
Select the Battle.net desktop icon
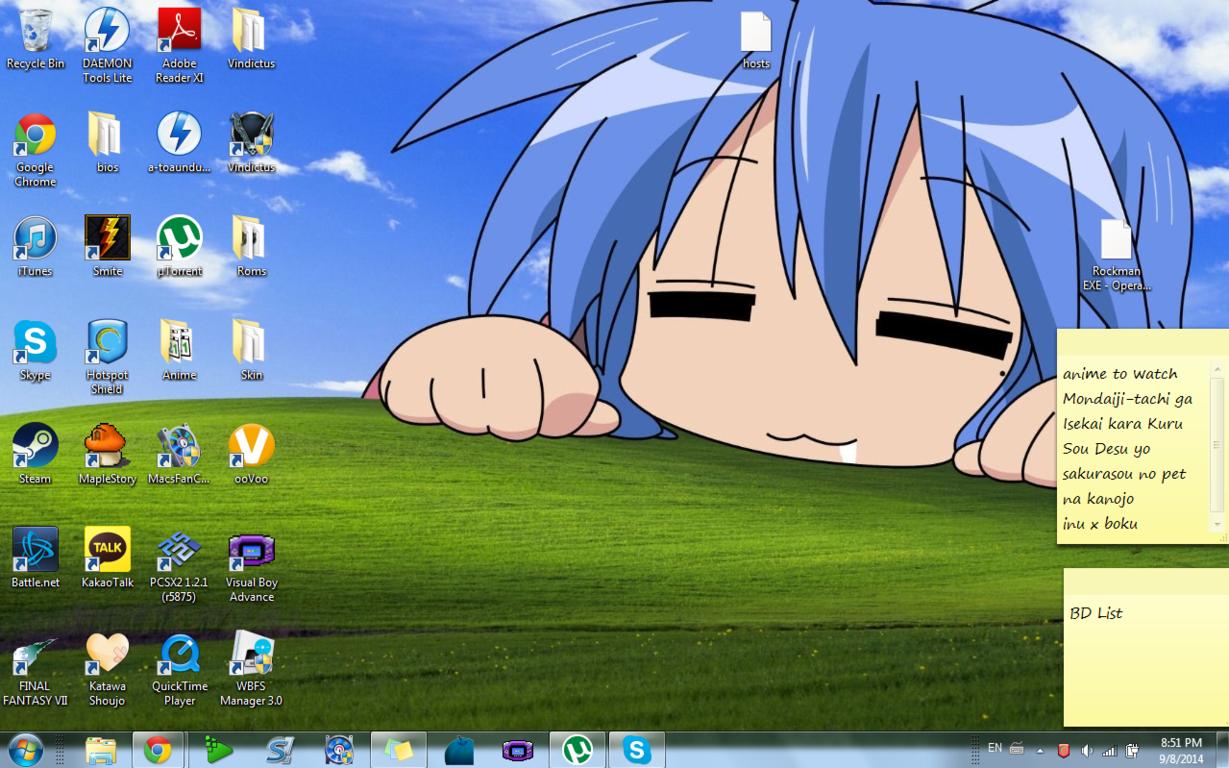click(x=35, y=551)
